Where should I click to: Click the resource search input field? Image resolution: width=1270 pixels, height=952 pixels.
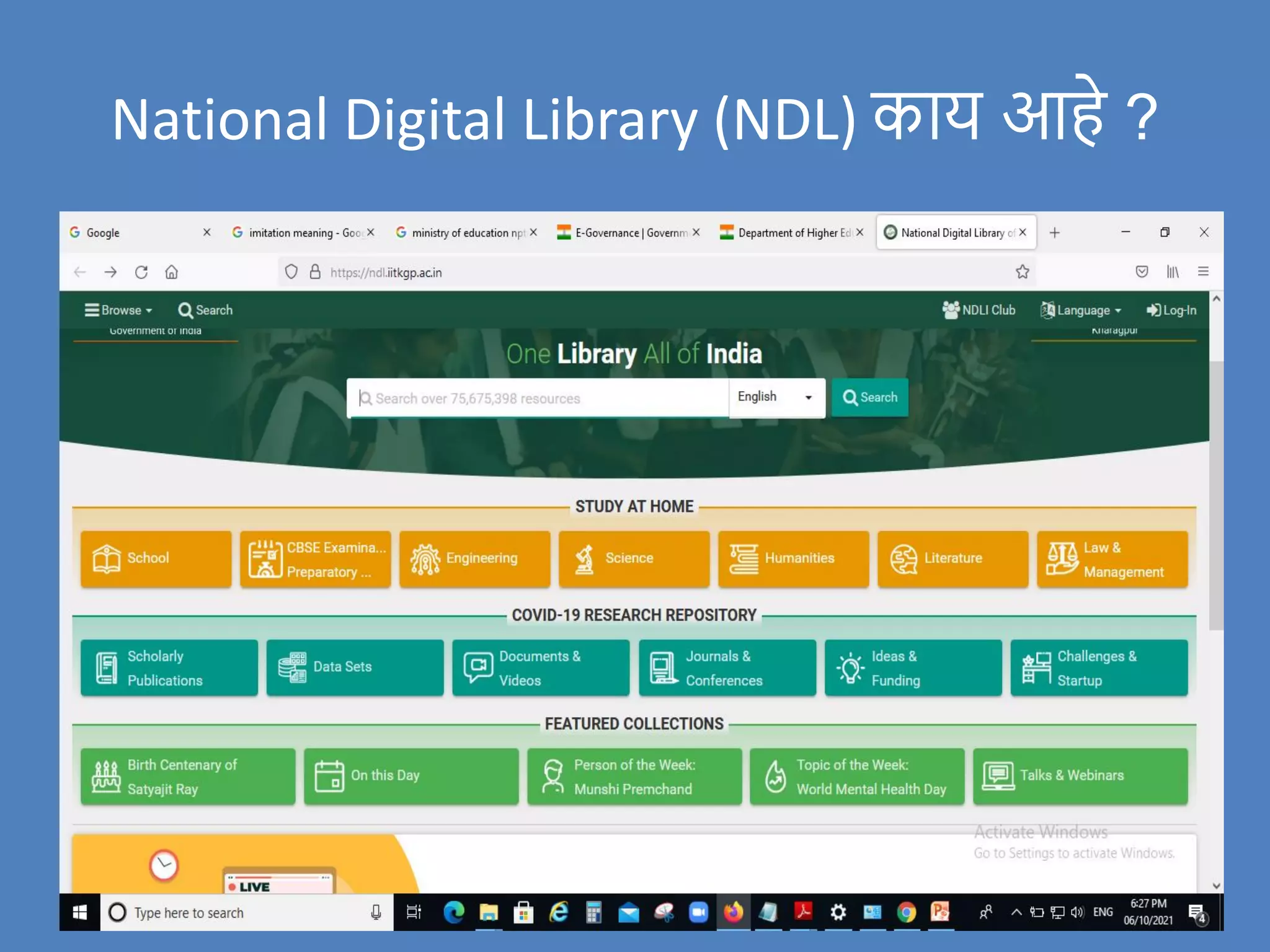[538, 398]
